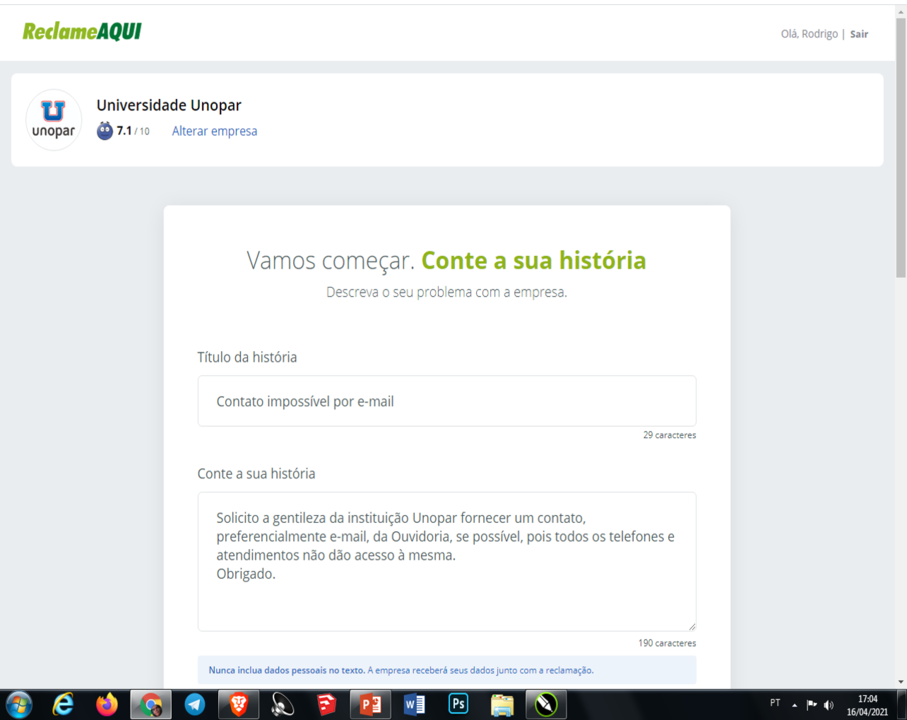
Task: Open the clock and calendar in the tray
Action: [x=865, y=705]
